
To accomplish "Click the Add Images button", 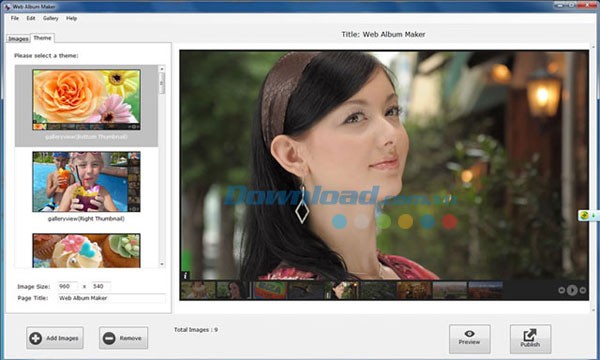I will pyautogui.click(x=55, y=338).
